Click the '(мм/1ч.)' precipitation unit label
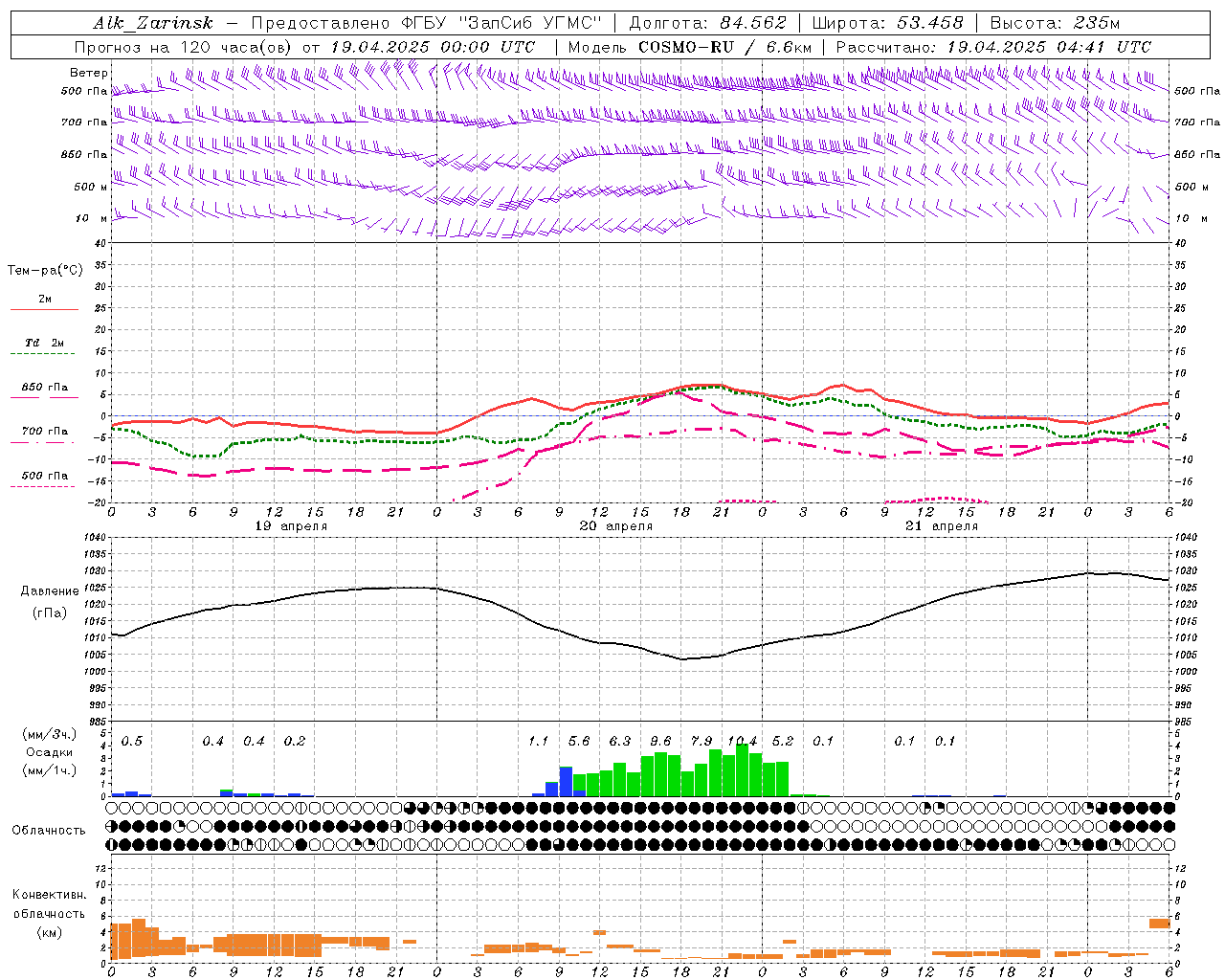Screen dimensions: 1225x980 point(50,770)
